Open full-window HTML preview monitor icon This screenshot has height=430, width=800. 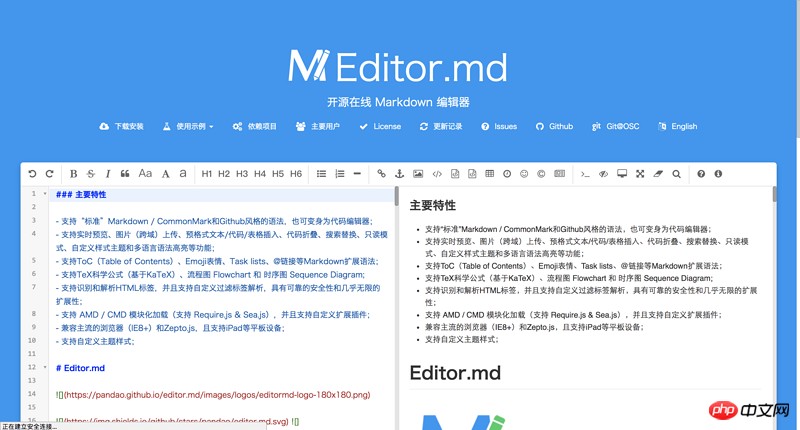pos(622,173)
